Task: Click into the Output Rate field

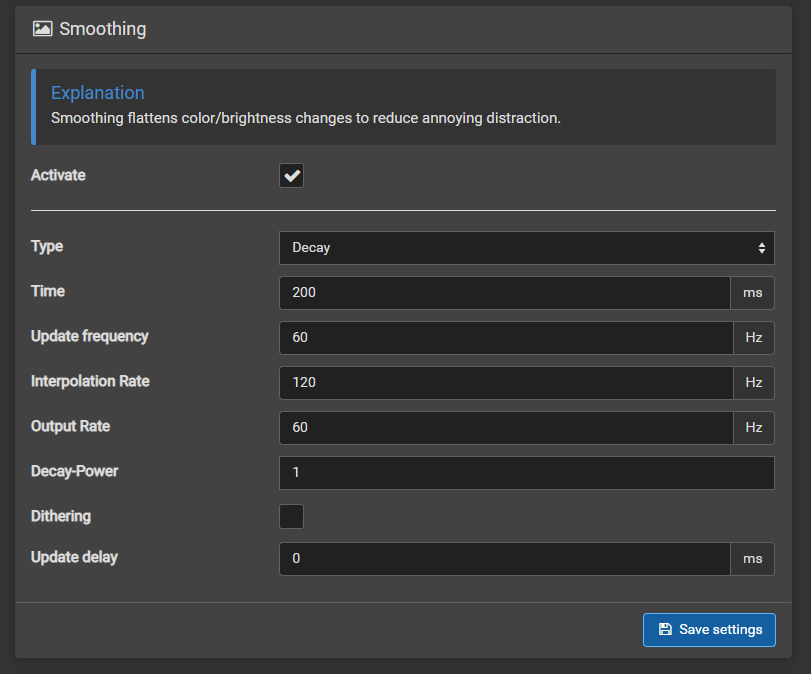Action: pyautogui.click(x=505, y=428)
